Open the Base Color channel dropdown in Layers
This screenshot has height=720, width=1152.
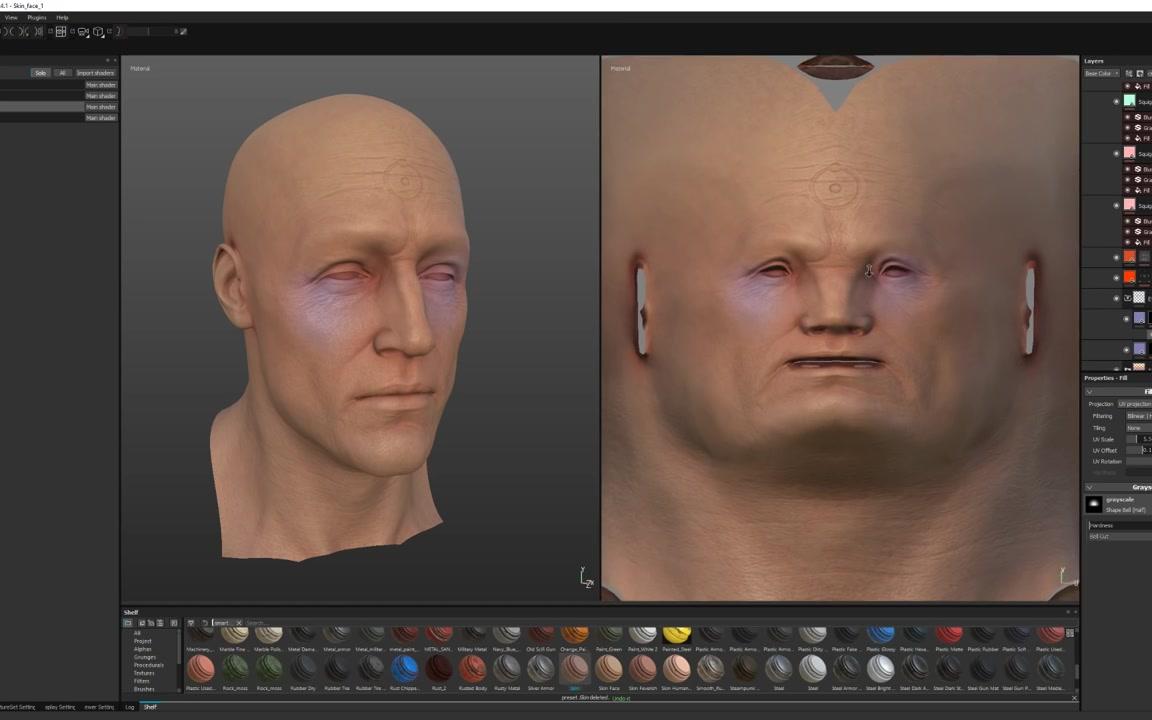click(1100, 73)
